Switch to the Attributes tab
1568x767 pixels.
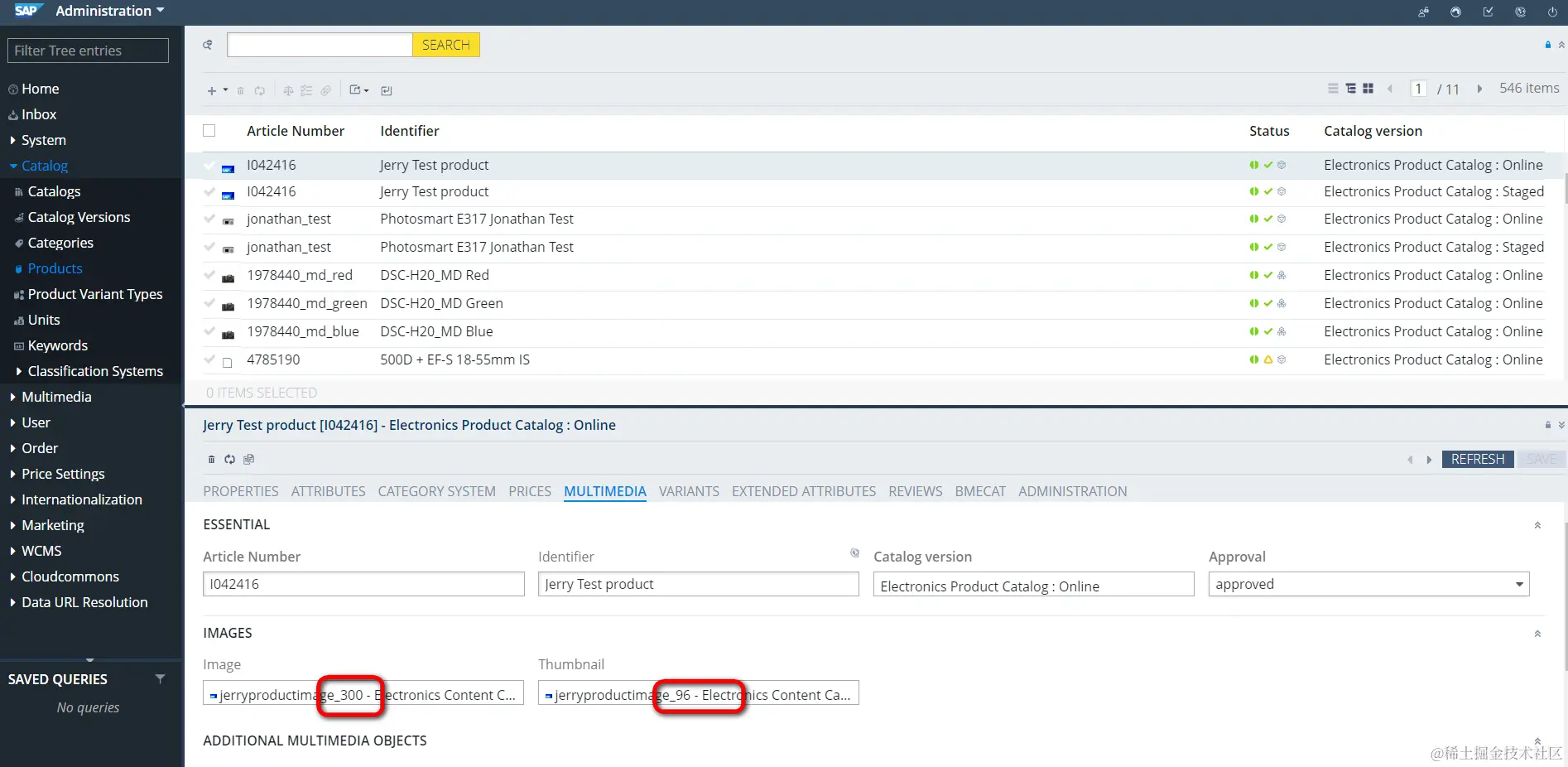[329, 491]
